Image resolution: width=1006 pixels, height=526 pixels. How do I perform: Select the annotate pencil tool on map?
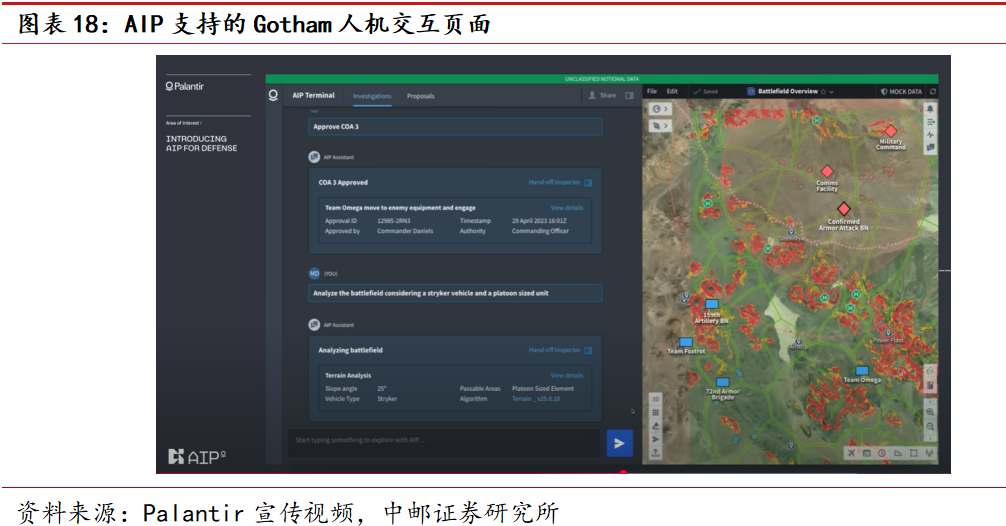[x=656, y=426]
